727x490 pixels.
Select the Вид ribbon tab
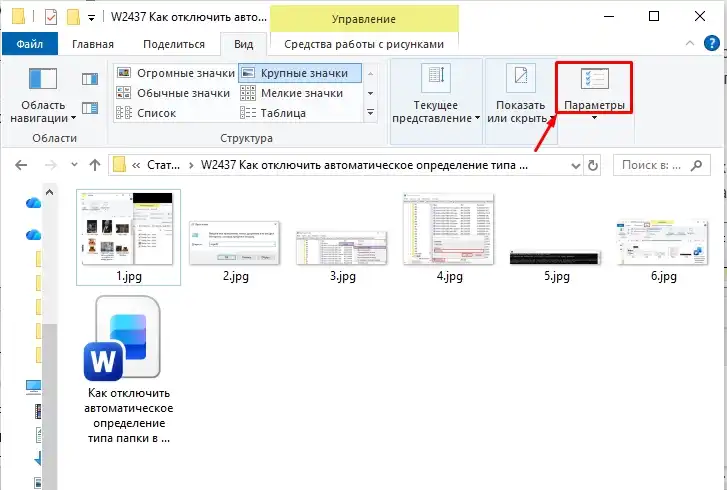243,44
